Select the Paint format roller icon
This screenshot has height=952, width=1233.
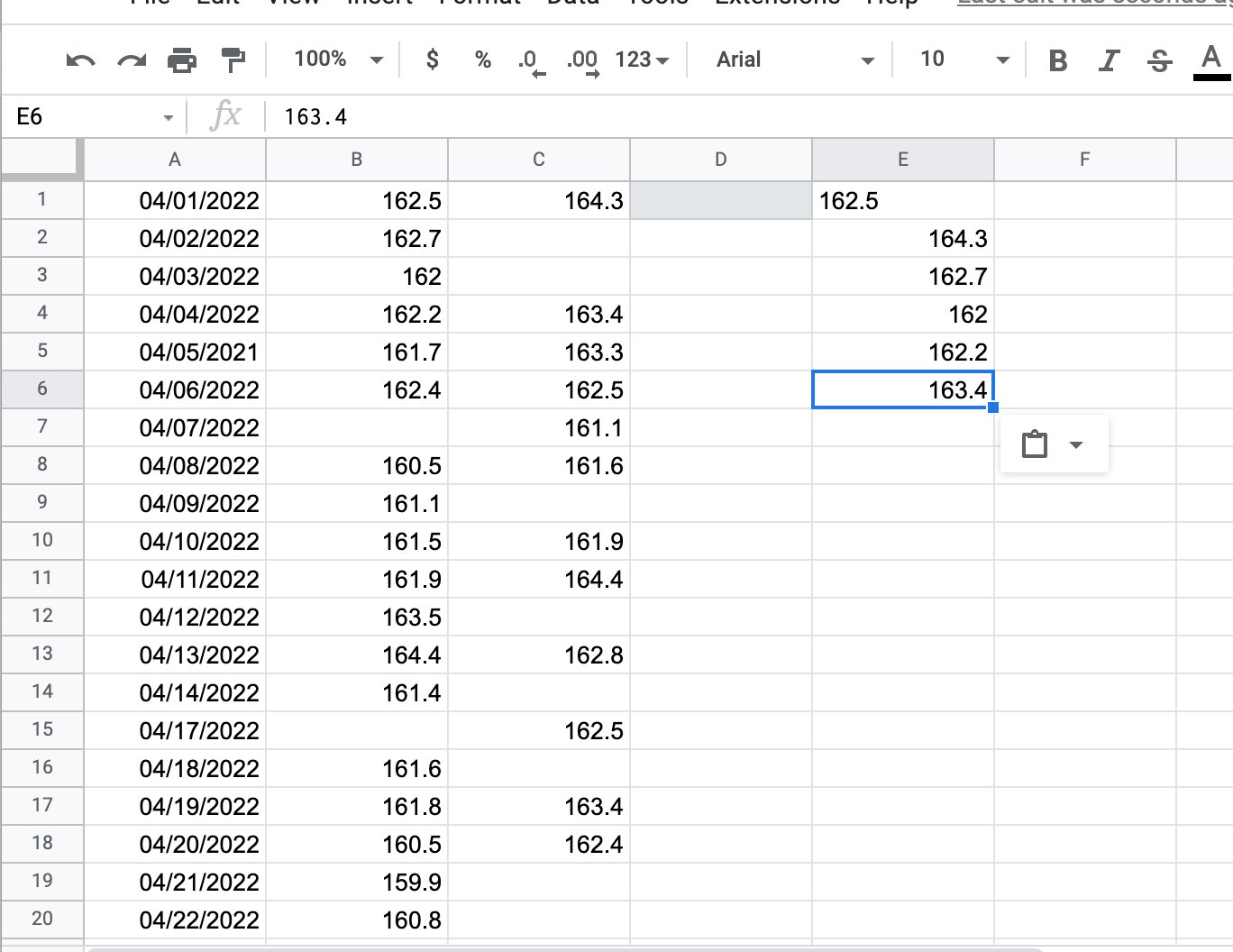coord(233,60)
